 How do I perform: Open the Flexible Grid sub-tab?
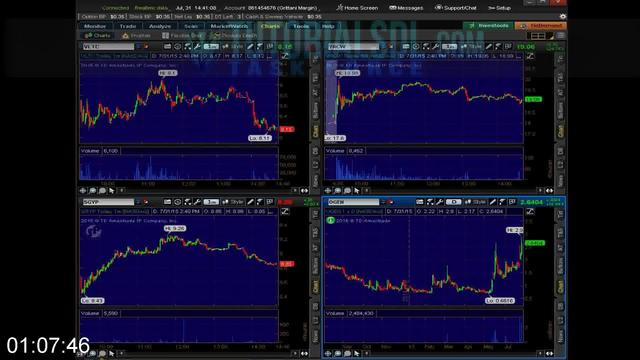point(182,36)
